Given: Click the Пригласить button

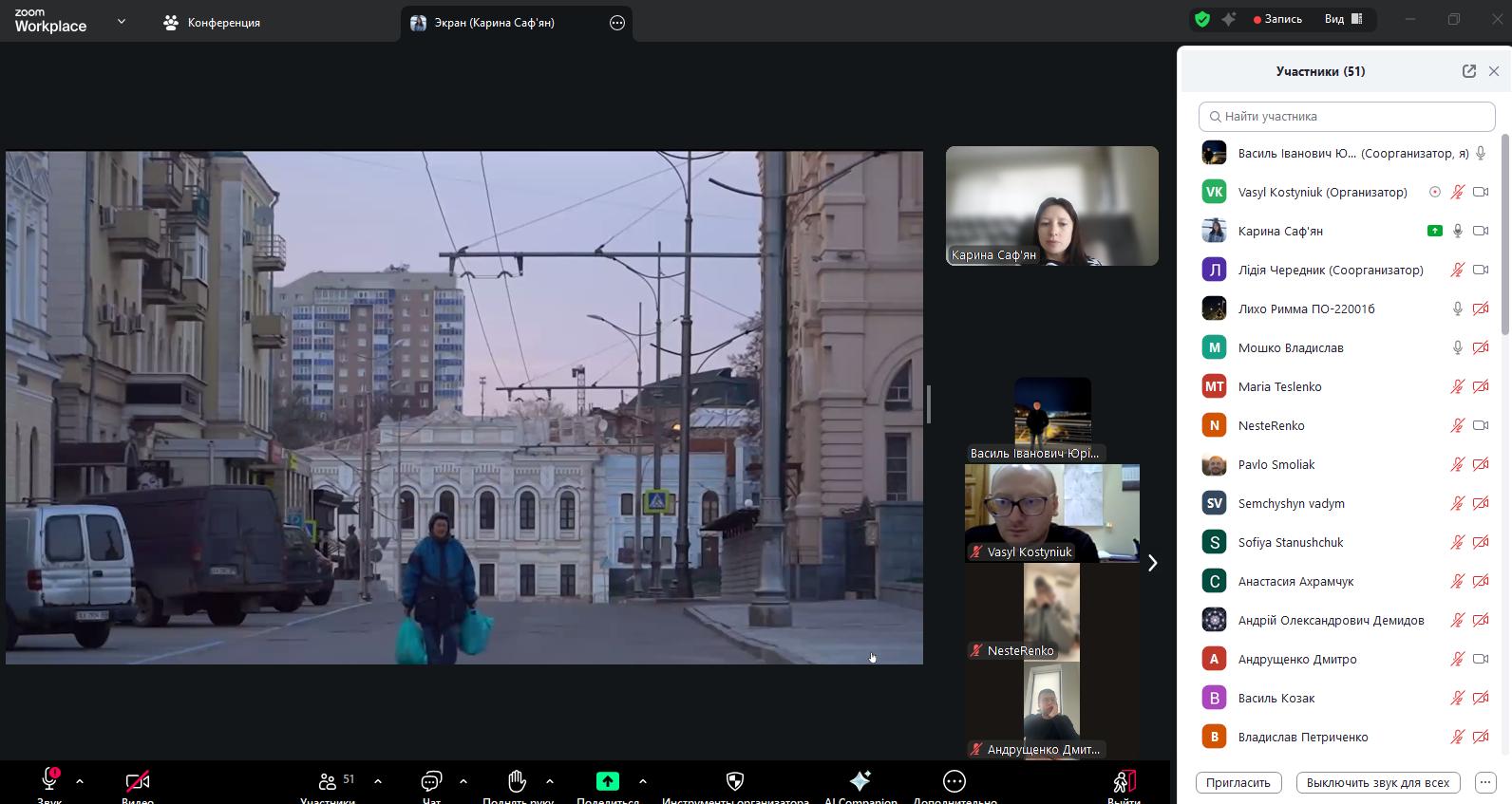Looking at the screenshot, I should [x=1238, y=782].
